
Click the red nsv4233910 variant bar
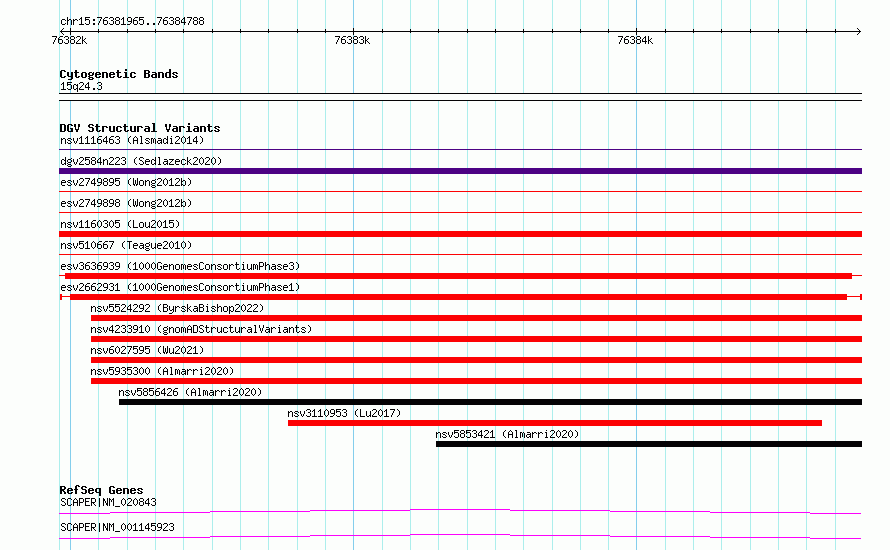476,339
